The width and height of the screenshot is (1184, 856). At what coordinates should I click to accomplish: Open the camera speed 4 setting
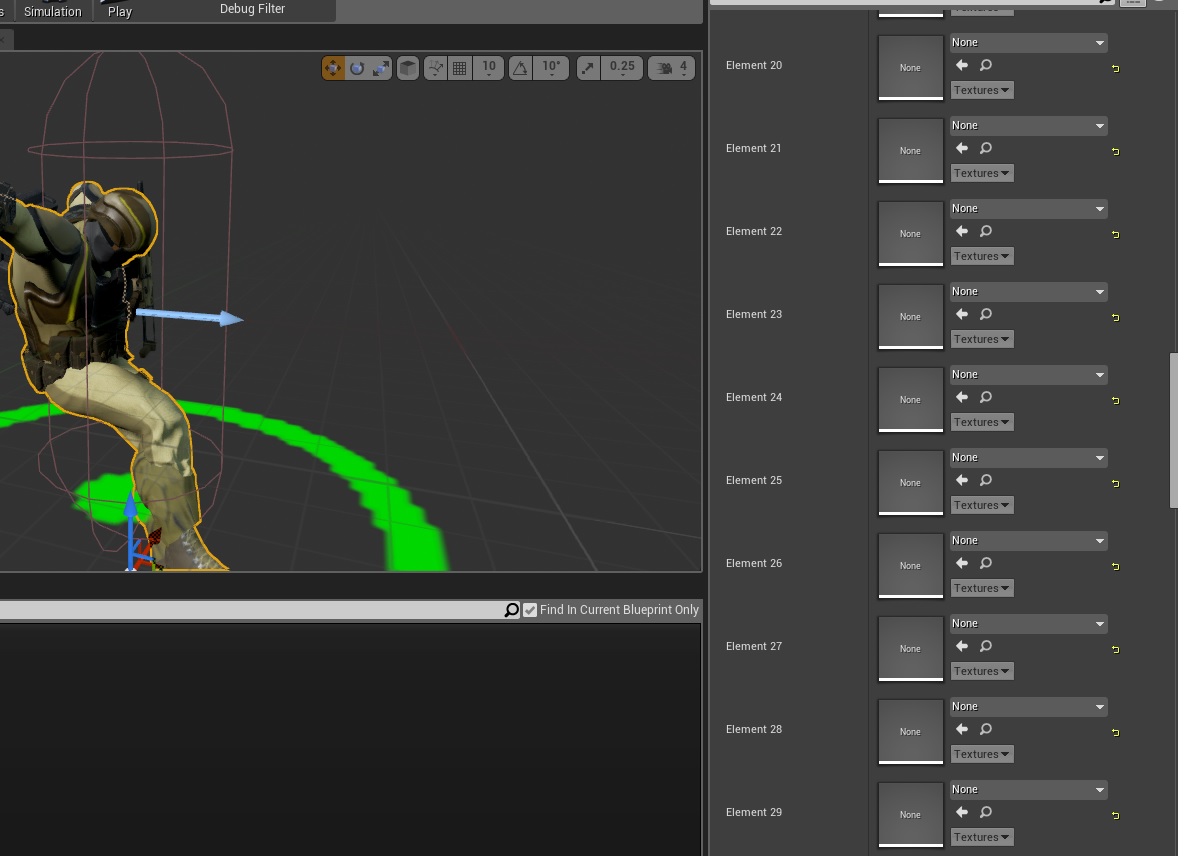pos(671,68)
